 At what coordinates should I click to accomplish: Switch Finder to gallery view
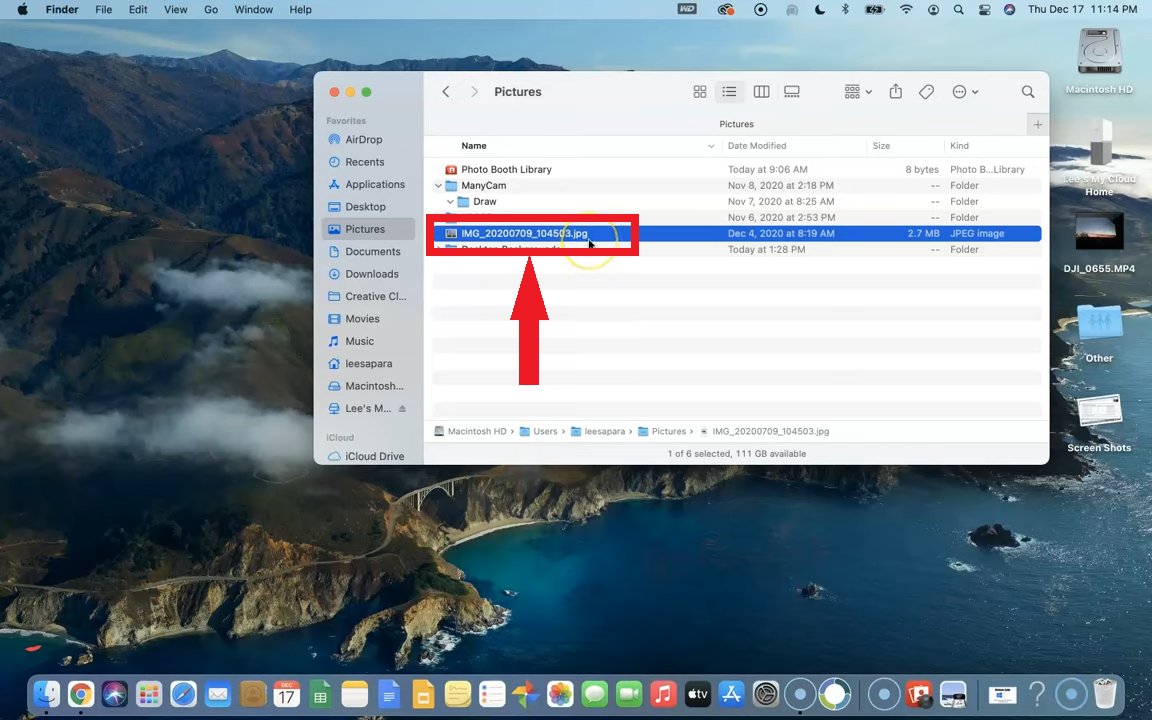click(x=792, y=92)
